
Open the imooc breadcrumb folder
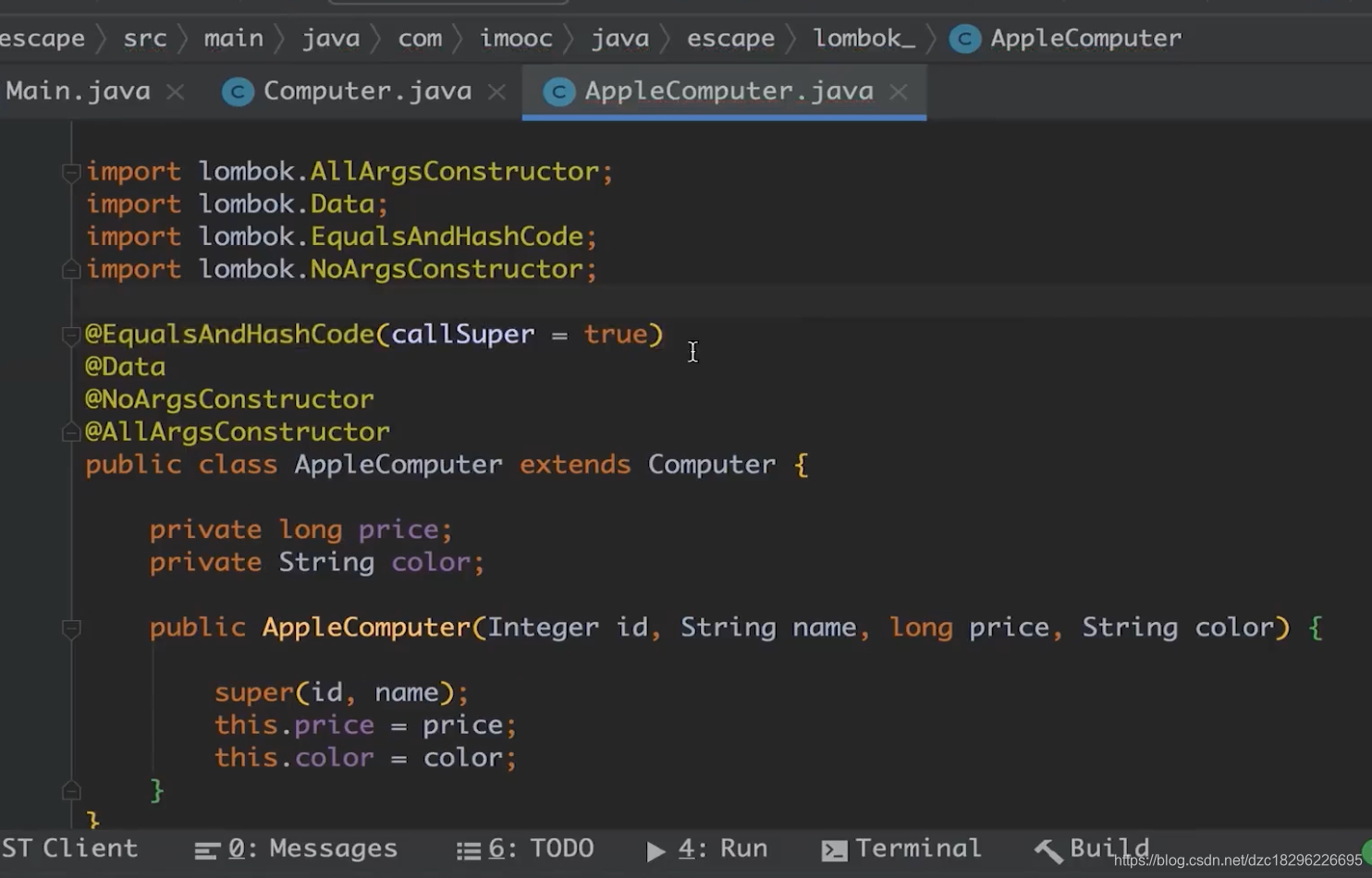tap(516, 38)
